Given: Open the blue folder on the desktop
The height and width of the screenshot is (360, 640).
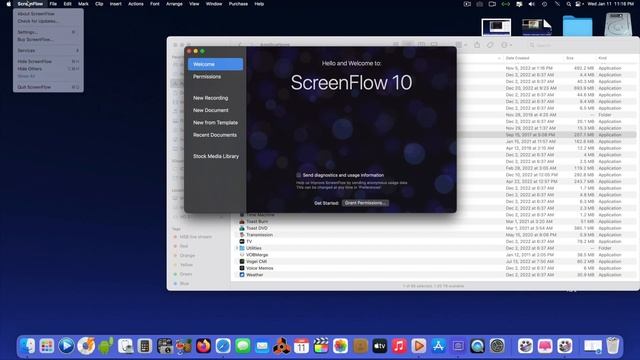Looking at the screenshot, I should tap(577, 26).
